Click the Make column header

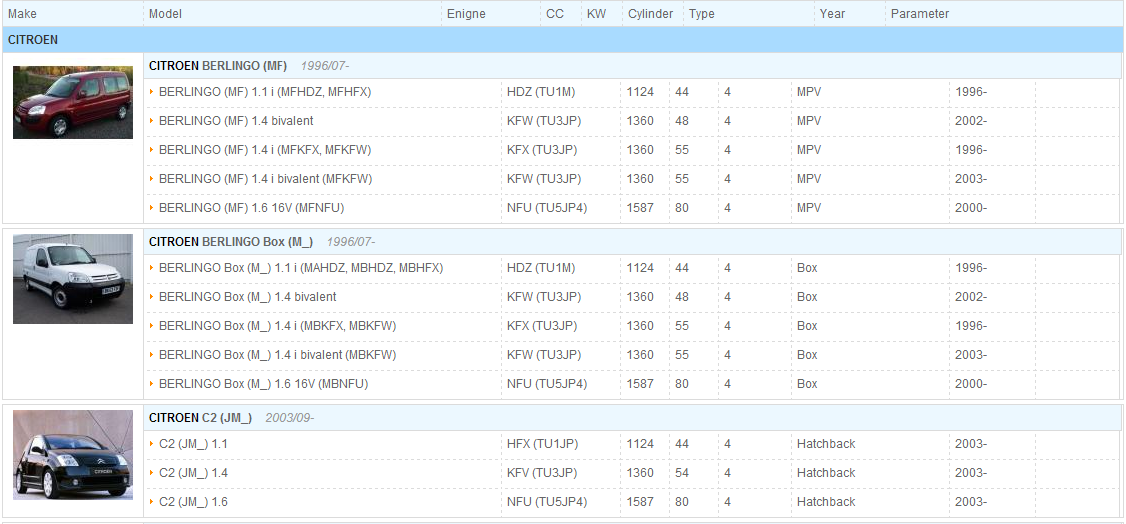point(22,14)
